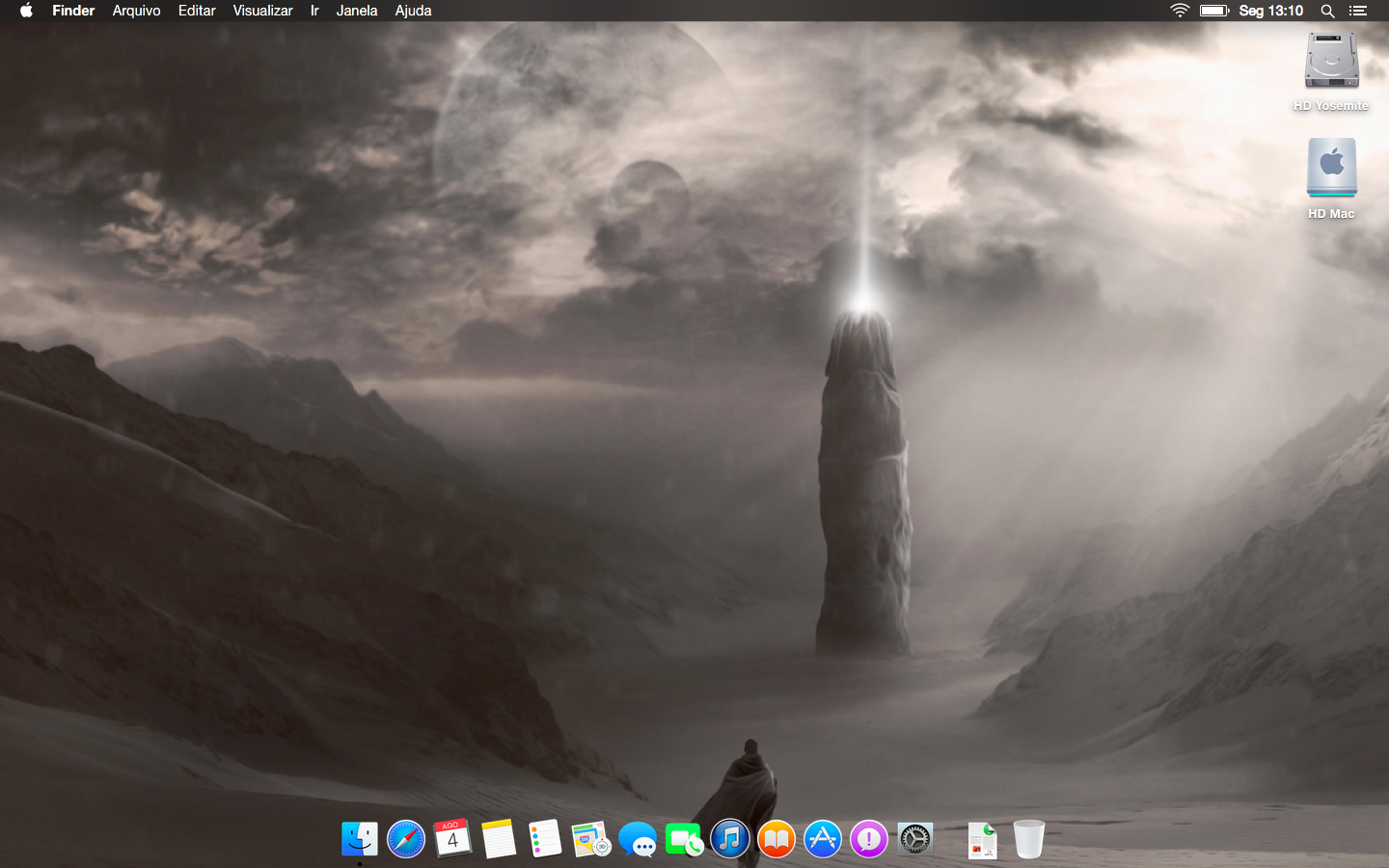Screen dimensions: 1389x868
Task: Open Notification Center list icon
Action: click(1358, 11)
